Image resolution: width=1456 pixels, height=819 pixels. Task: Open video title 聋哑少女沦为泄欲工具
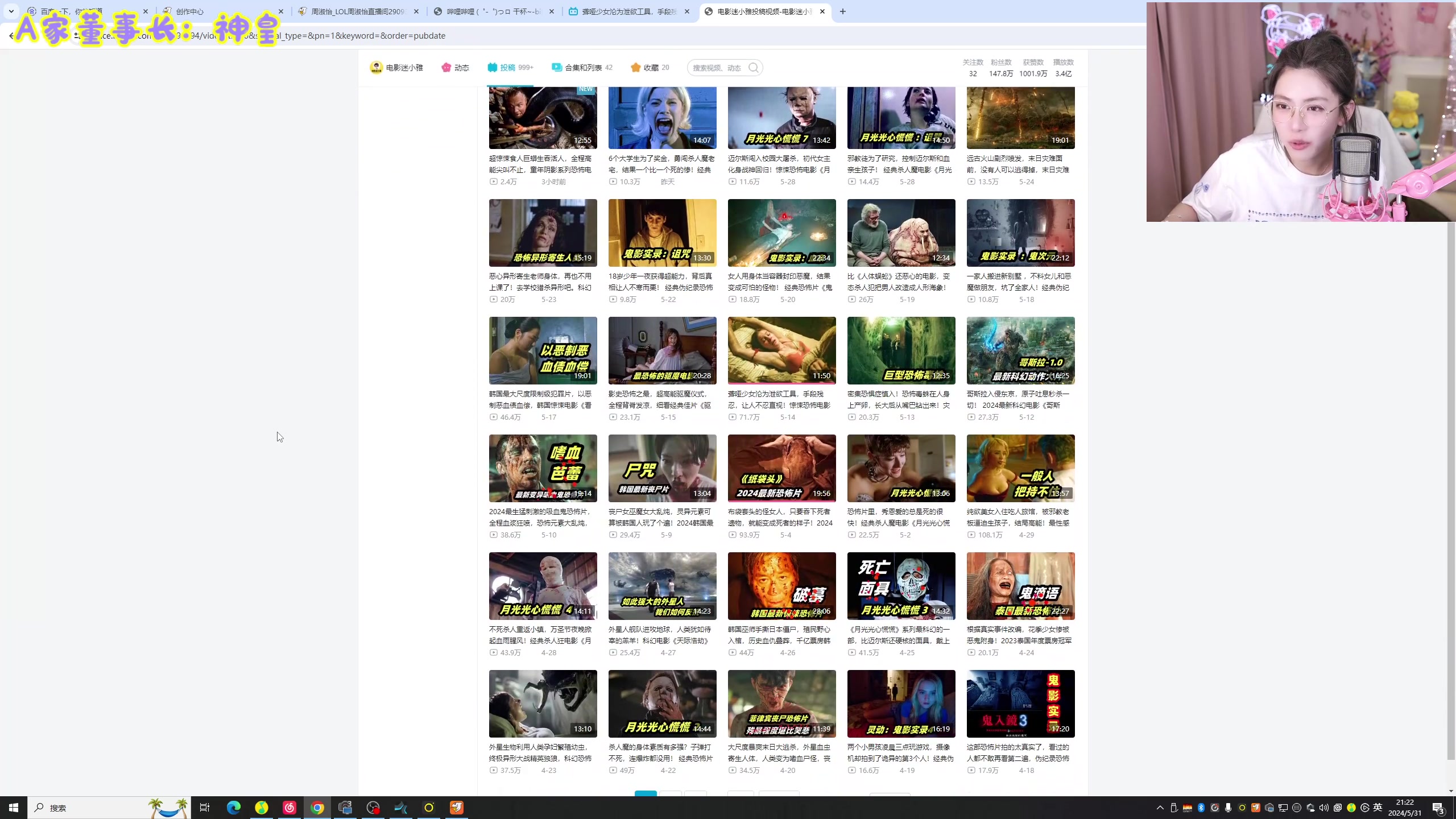780,399
